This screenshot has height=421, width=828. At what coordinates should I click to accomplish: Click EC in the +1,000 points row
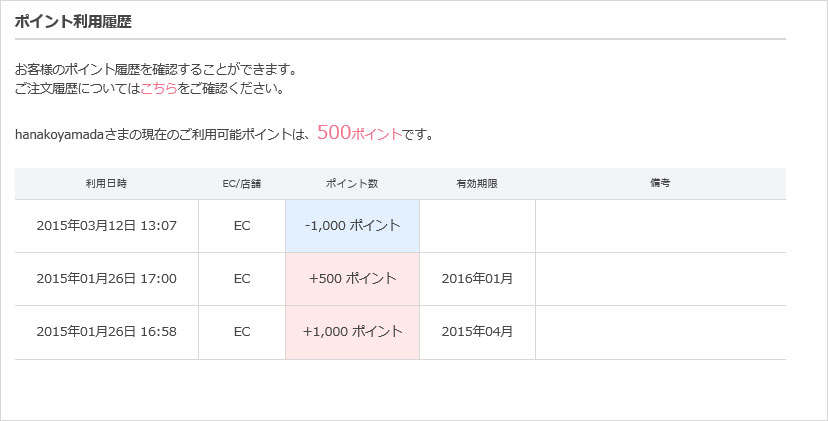(242, 332)
